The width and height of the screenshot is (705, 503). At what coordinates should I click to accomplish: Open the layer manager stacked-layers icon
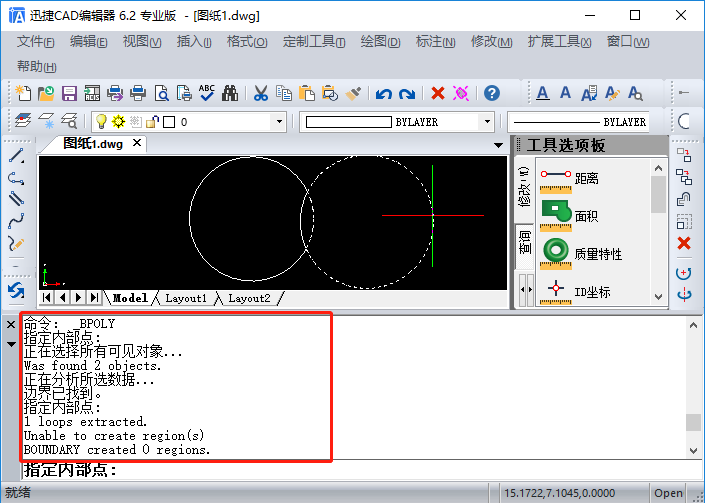pos(23,120)
